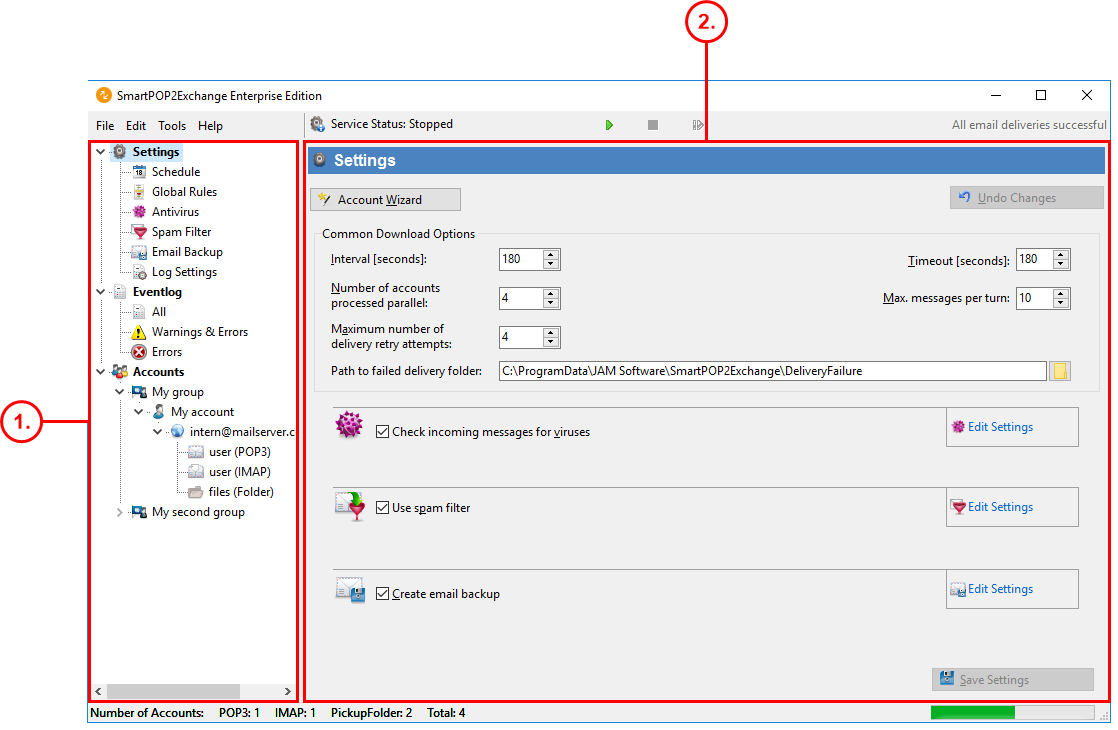Click the My second group icon
The height and width of the screenshot is (730, 1118).
pos(140,511)
